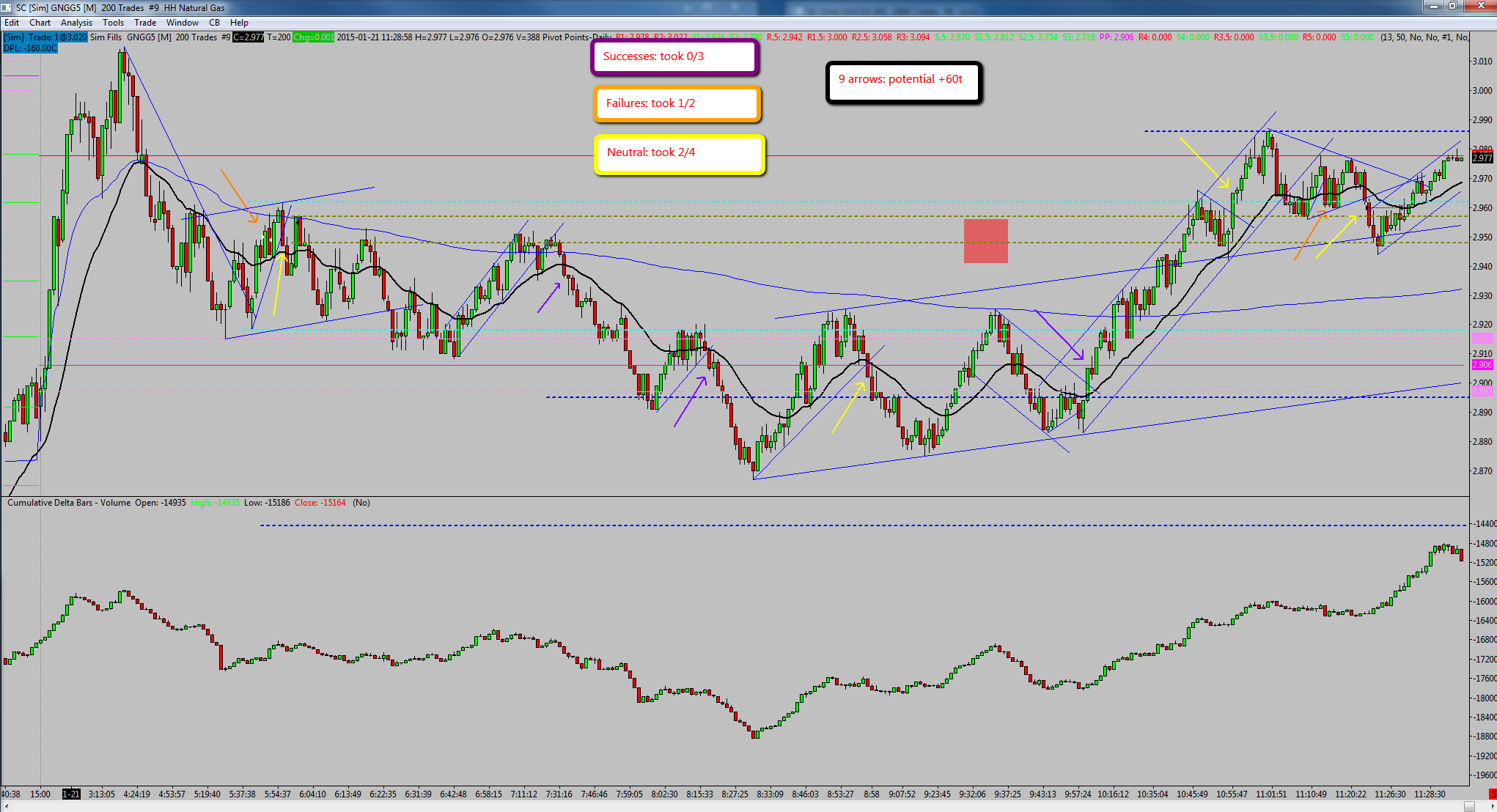
Task: Click the "Low: -15186" delta value
Action: (x=267, y=503)
